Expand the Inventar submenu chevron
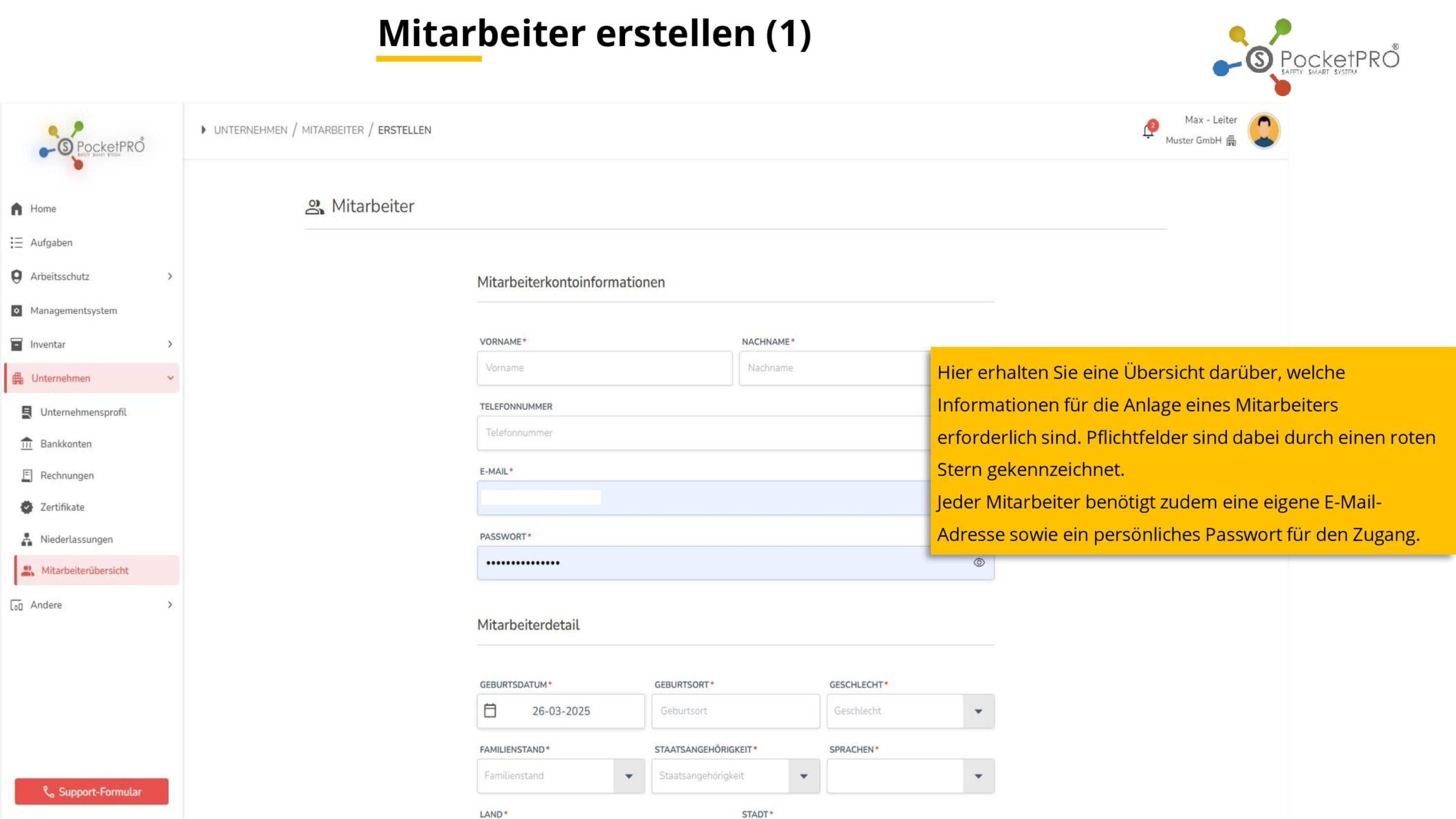 click(169, 344)
